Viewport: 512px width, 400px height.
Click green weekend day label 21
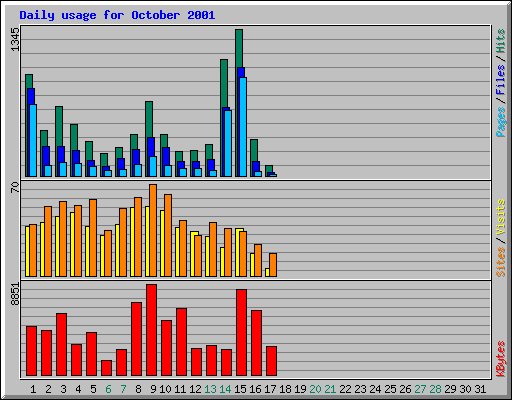[330, 389]
